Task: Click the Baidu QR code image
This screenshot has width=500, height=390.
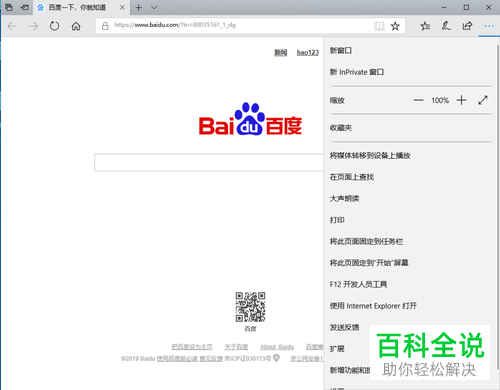Action: click(x=250, y=307)
